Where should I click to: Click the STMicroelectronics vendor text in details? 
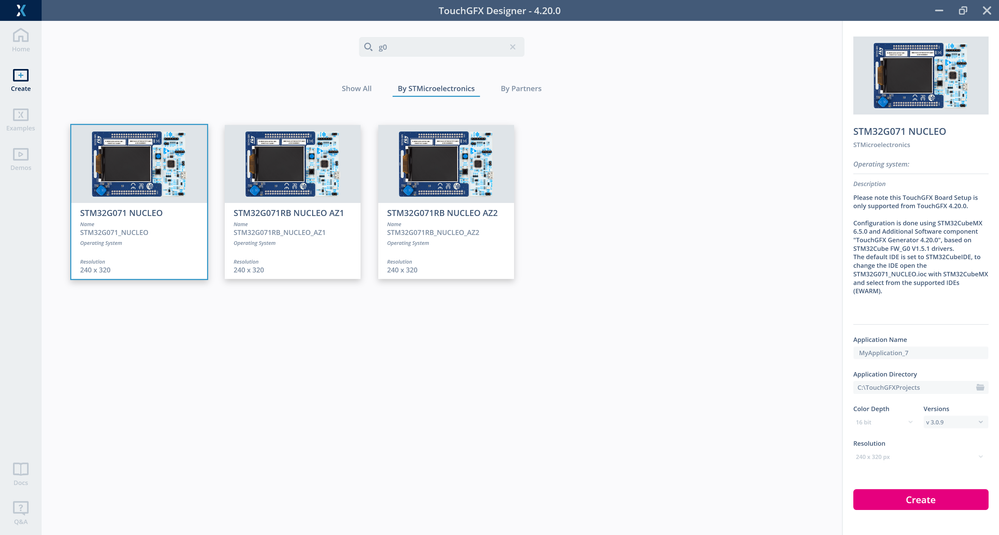[882, 145]
